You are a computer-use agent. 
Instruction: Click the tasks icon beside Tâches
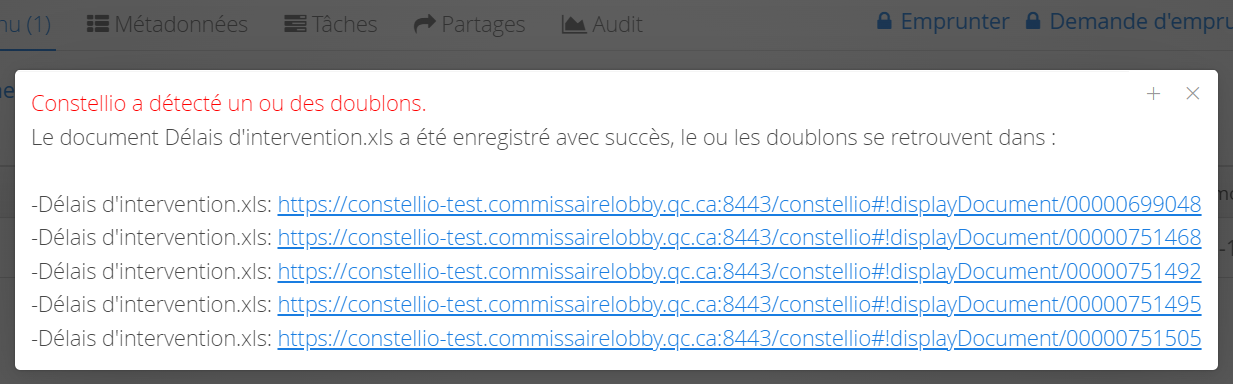[x=295, y=23]
